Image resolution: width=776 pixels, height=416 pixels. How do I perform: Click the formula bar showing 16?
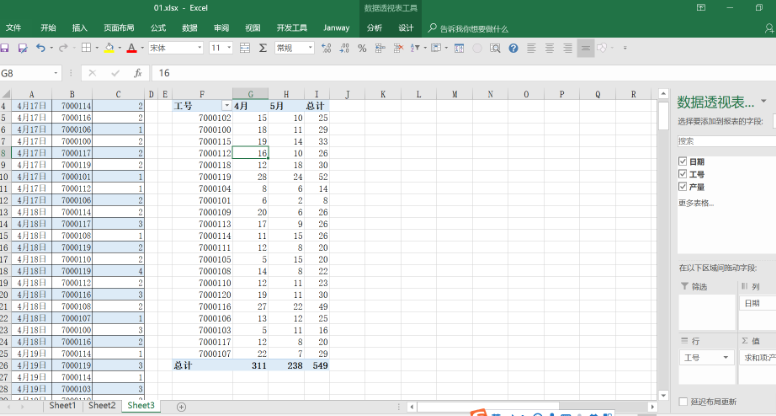coord(463,73)
